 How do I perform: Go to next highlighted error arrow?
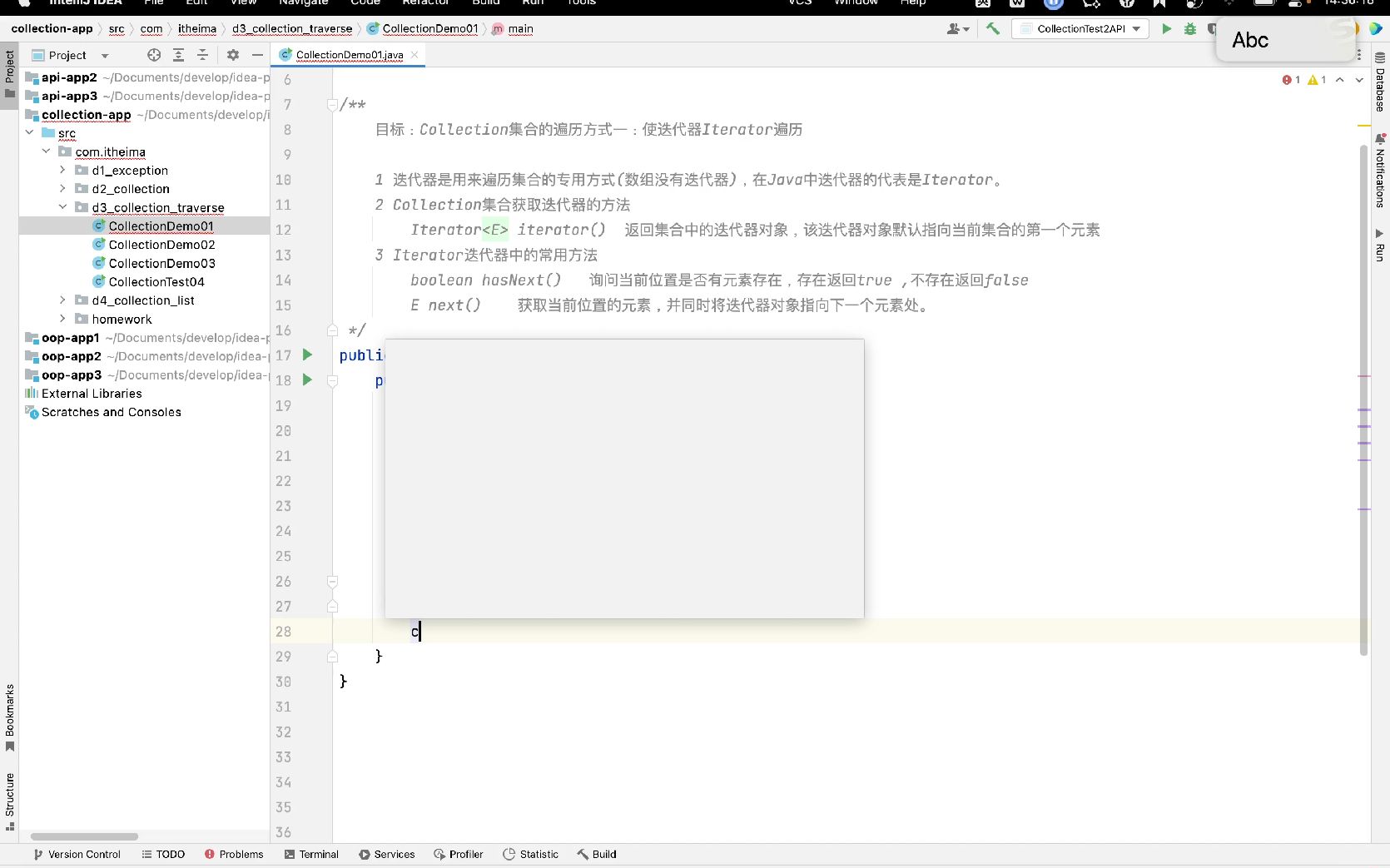point(1359,80)
